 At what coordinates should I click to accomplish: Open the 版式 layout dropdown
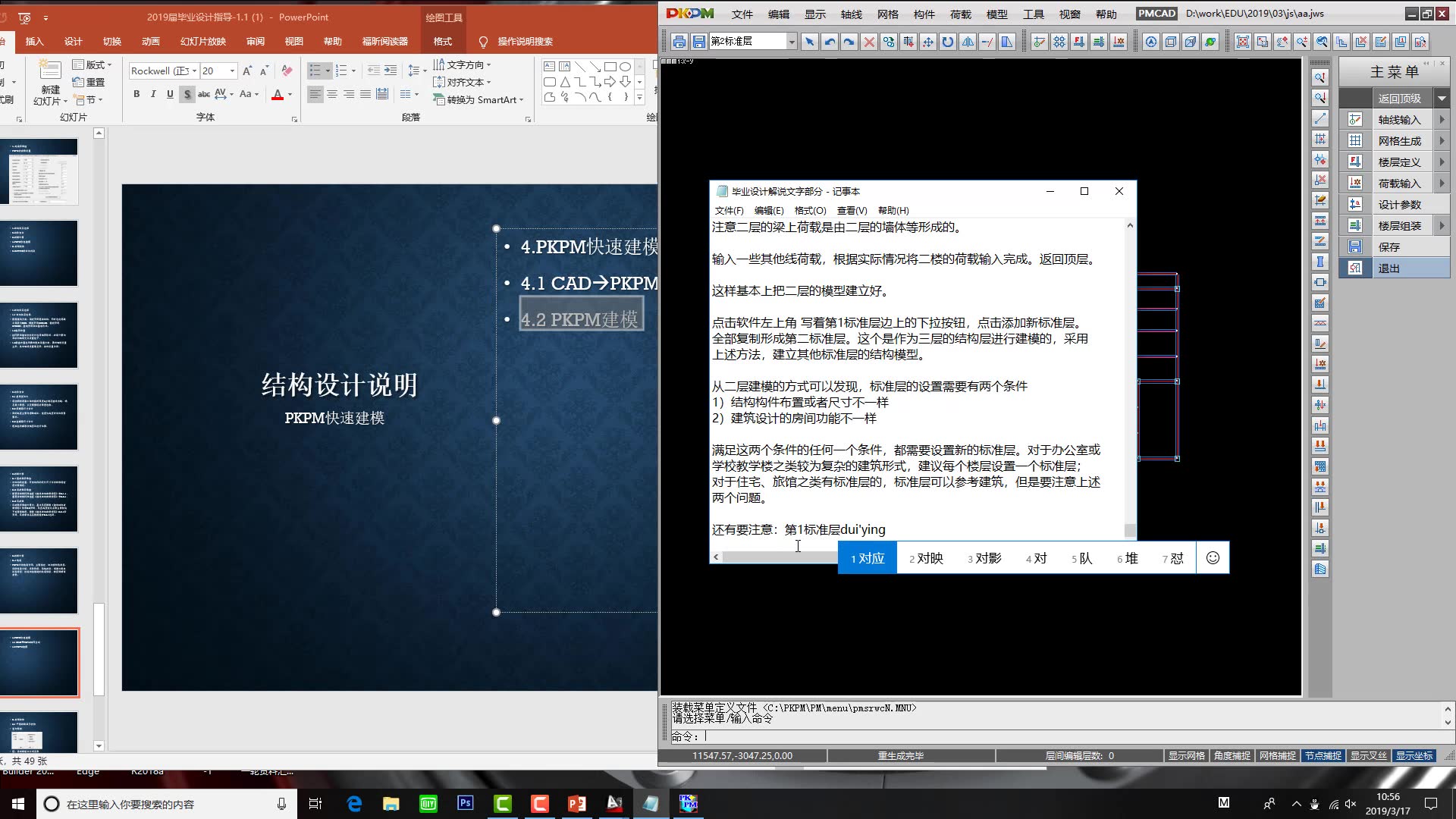point(93,65)
